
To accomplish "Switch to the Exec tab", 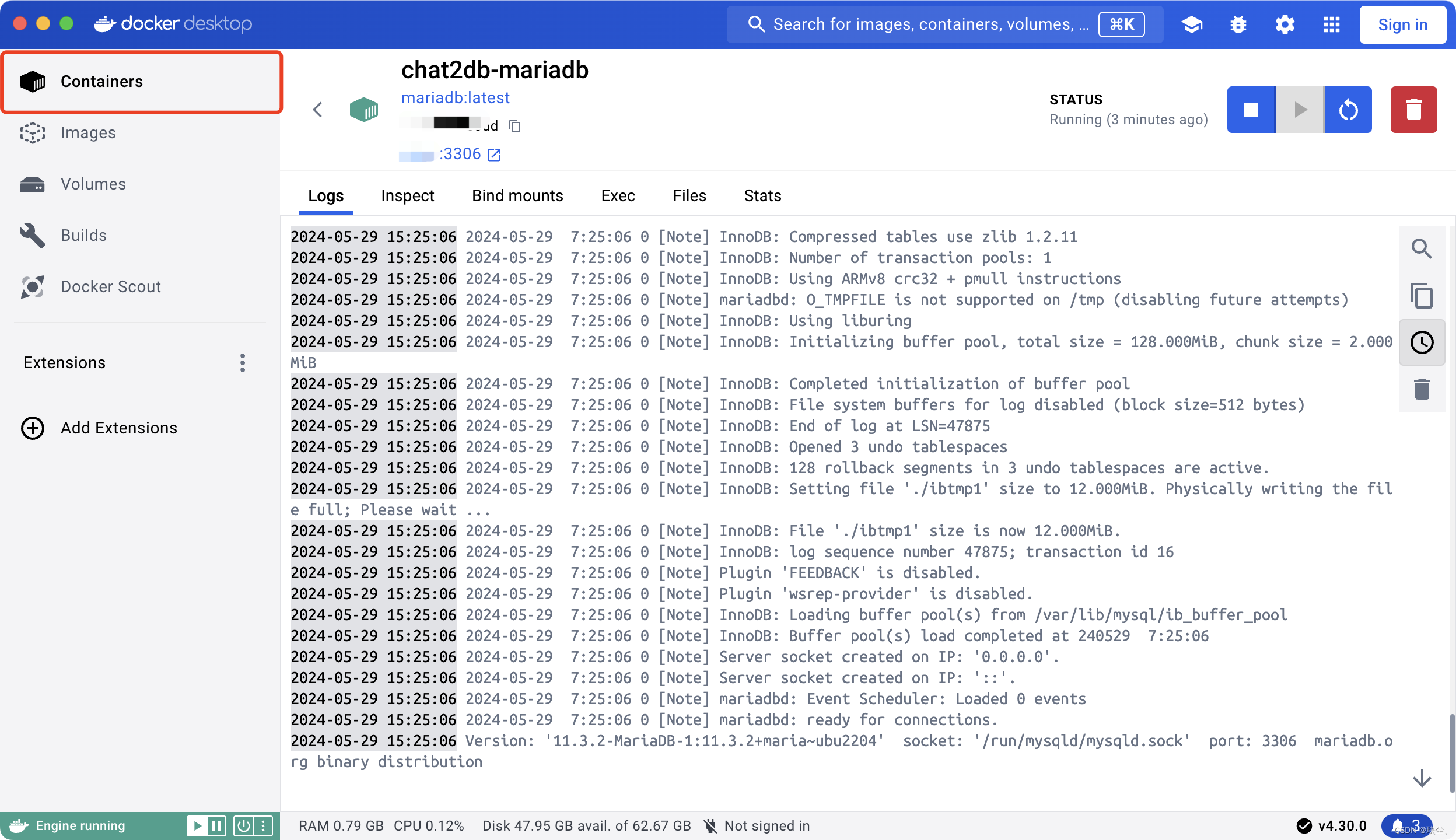I will [x=618, y=196].
